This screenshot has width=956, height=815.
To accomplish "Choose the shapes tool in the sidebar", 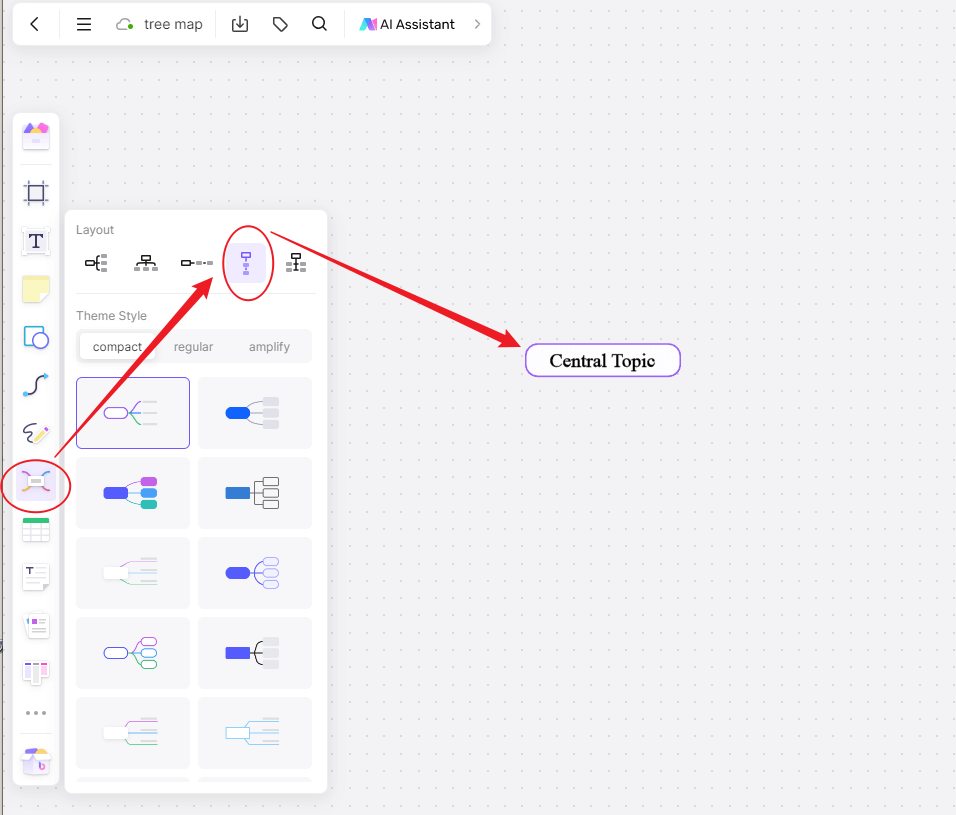I will coord(36,338).
